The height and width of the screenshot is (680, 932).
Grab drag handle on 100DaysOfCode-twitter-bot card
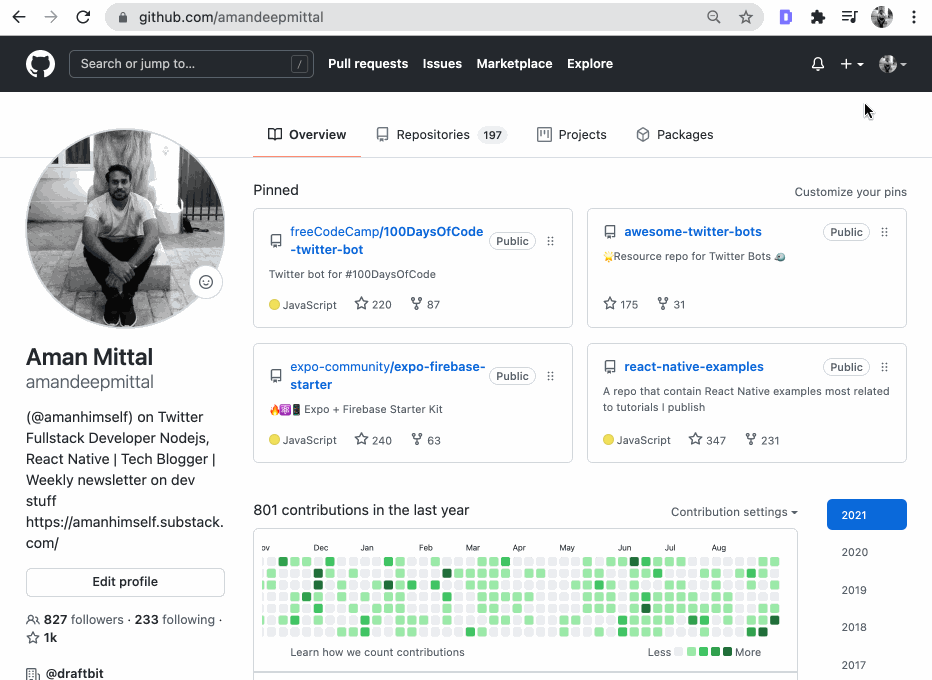(550, 241)
